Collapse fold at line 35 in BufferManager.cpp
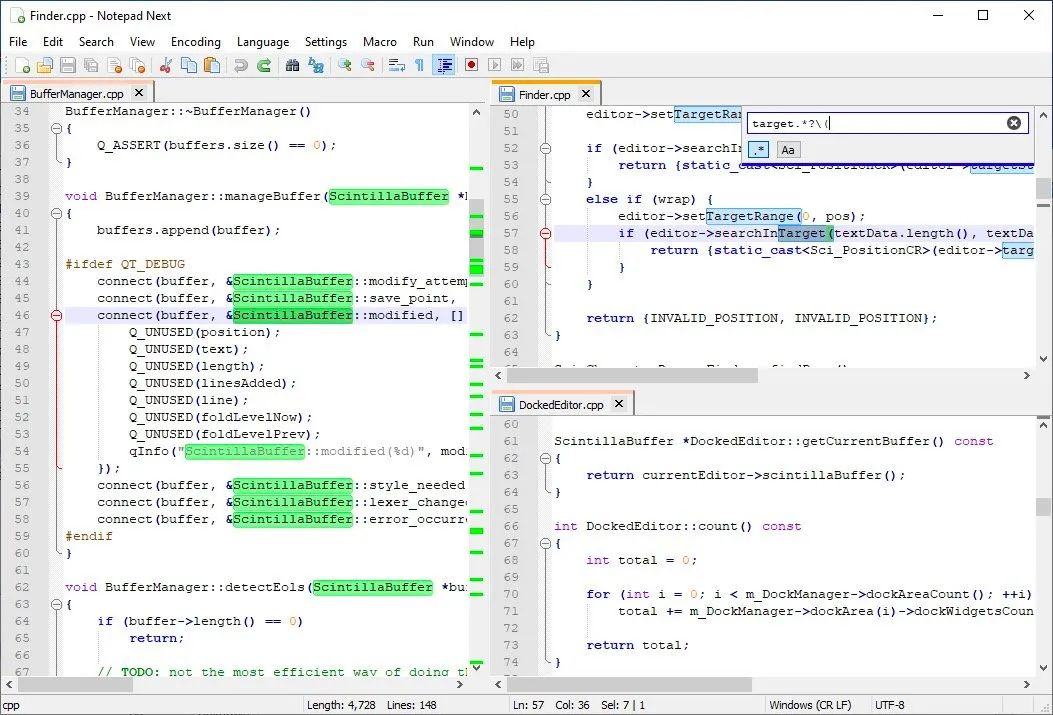The height and width of the screenshot is (715, 1053). pos(57,128)
